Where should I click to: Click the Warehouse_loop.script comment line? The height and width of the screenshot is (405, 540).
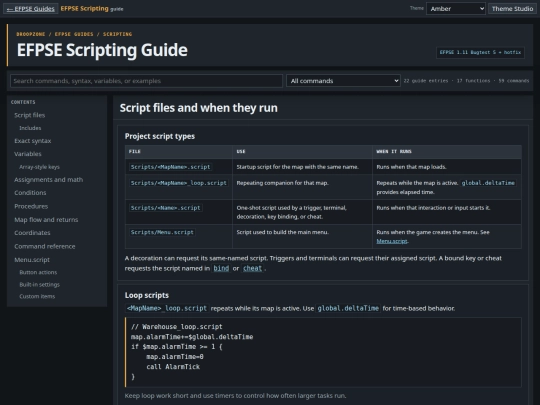177,327
